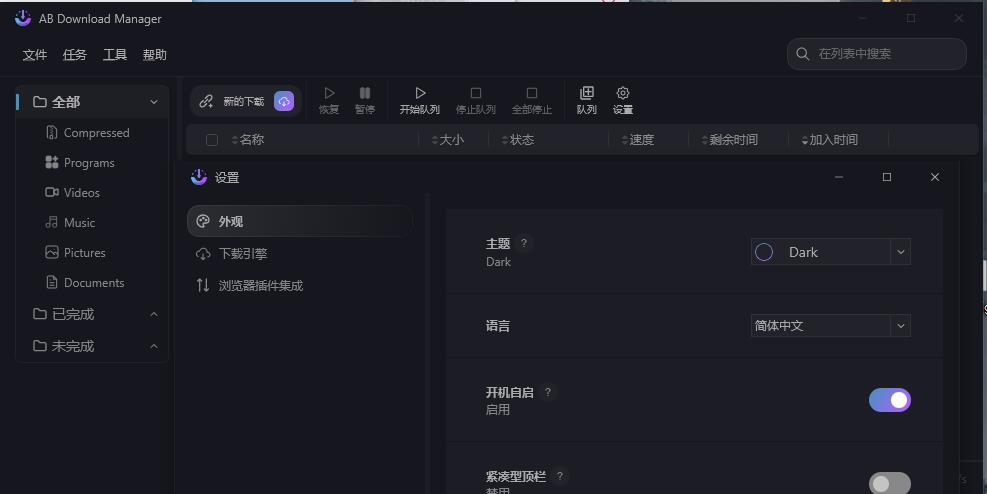Select the Dark theme color circle
The width and height of the screenshot is (987, 494).
(x=764, y=252)
